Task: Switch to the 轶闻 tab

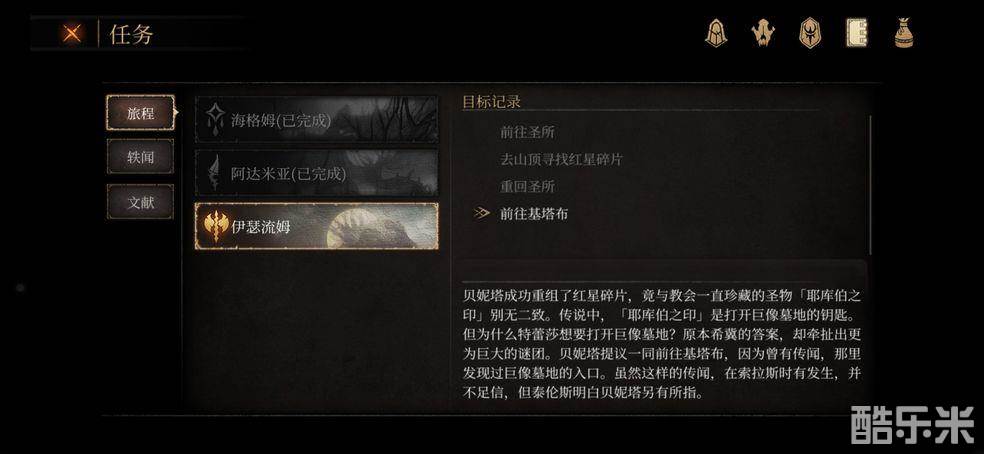Action: (x=140, y=157)
